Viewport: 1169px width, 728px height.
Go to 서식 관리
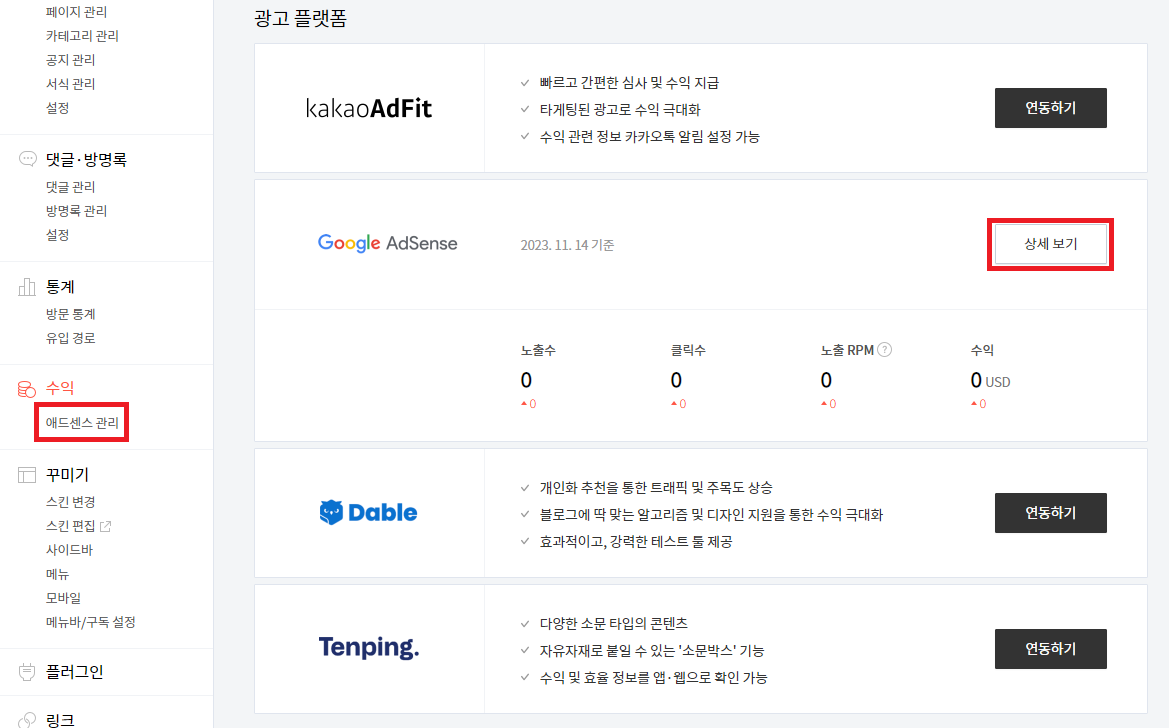click(x=71, y=84)
